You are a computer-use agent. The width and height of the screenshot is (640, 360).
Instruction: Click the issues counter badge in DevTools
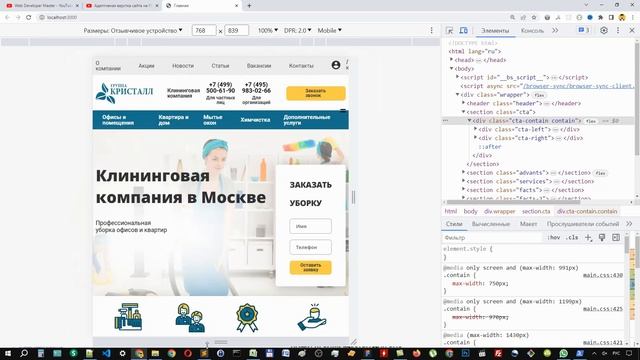click(x=584, y=30)
